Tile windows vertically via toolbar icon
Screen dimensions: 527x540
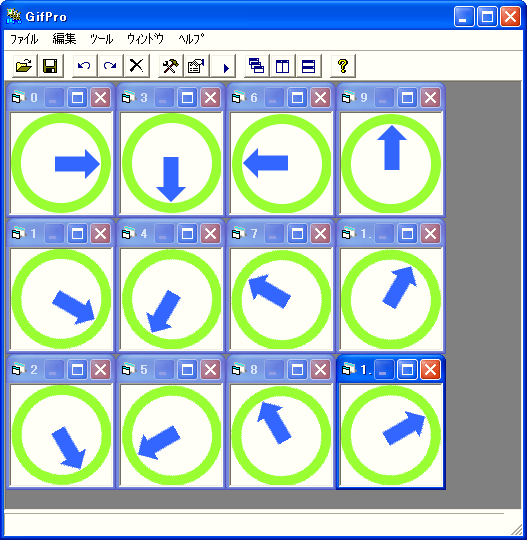coord(282,65)
